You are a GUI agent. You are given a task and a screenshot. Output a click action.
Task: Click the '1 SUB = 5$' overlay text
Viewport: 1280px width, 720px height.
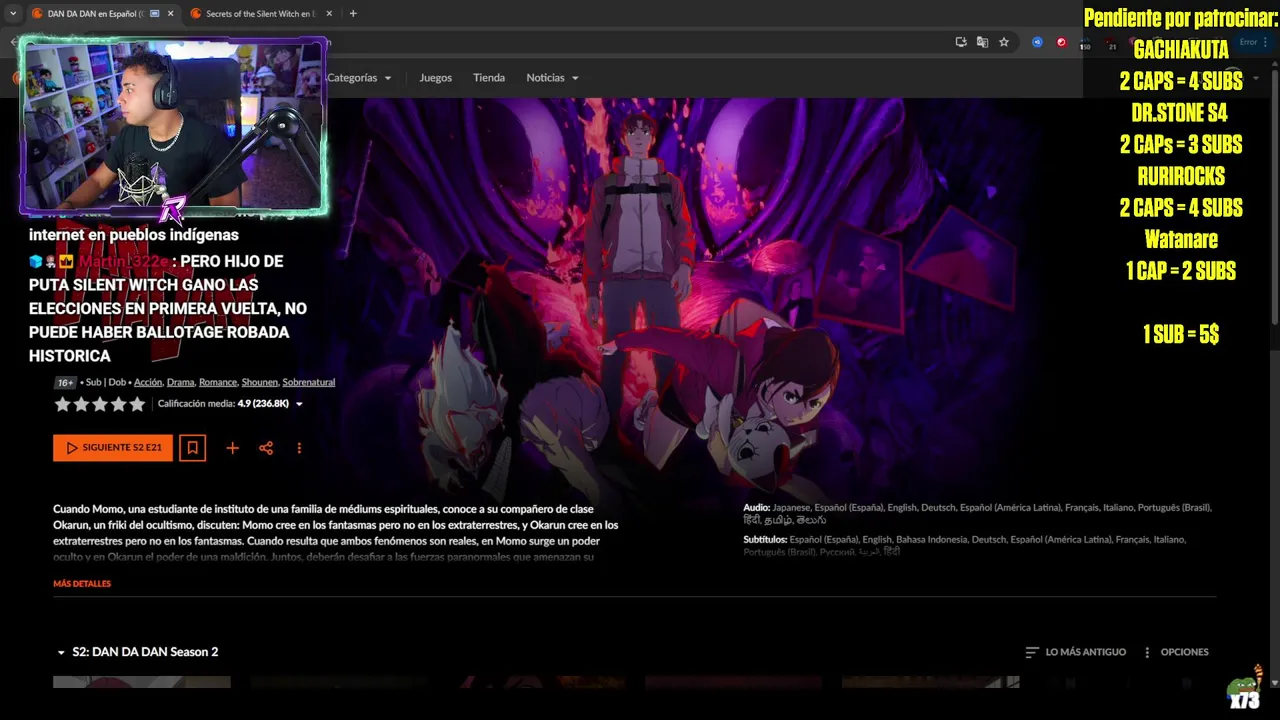(1181, 334)
